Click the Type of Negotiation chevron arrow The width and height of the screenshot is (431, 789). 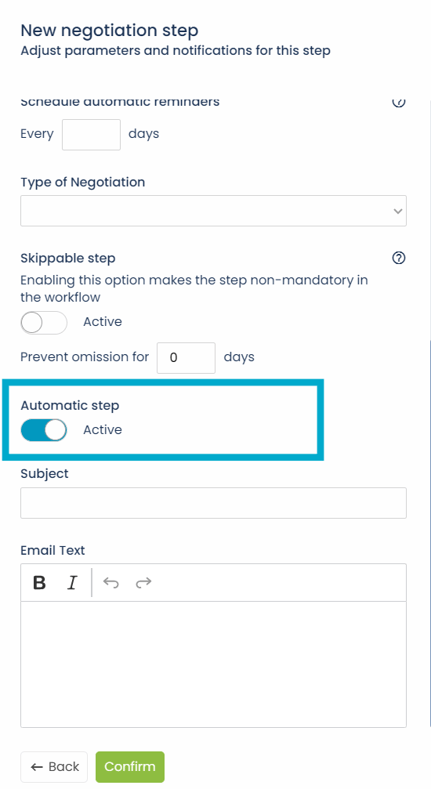pyautogui.click(x=398, y=211)
